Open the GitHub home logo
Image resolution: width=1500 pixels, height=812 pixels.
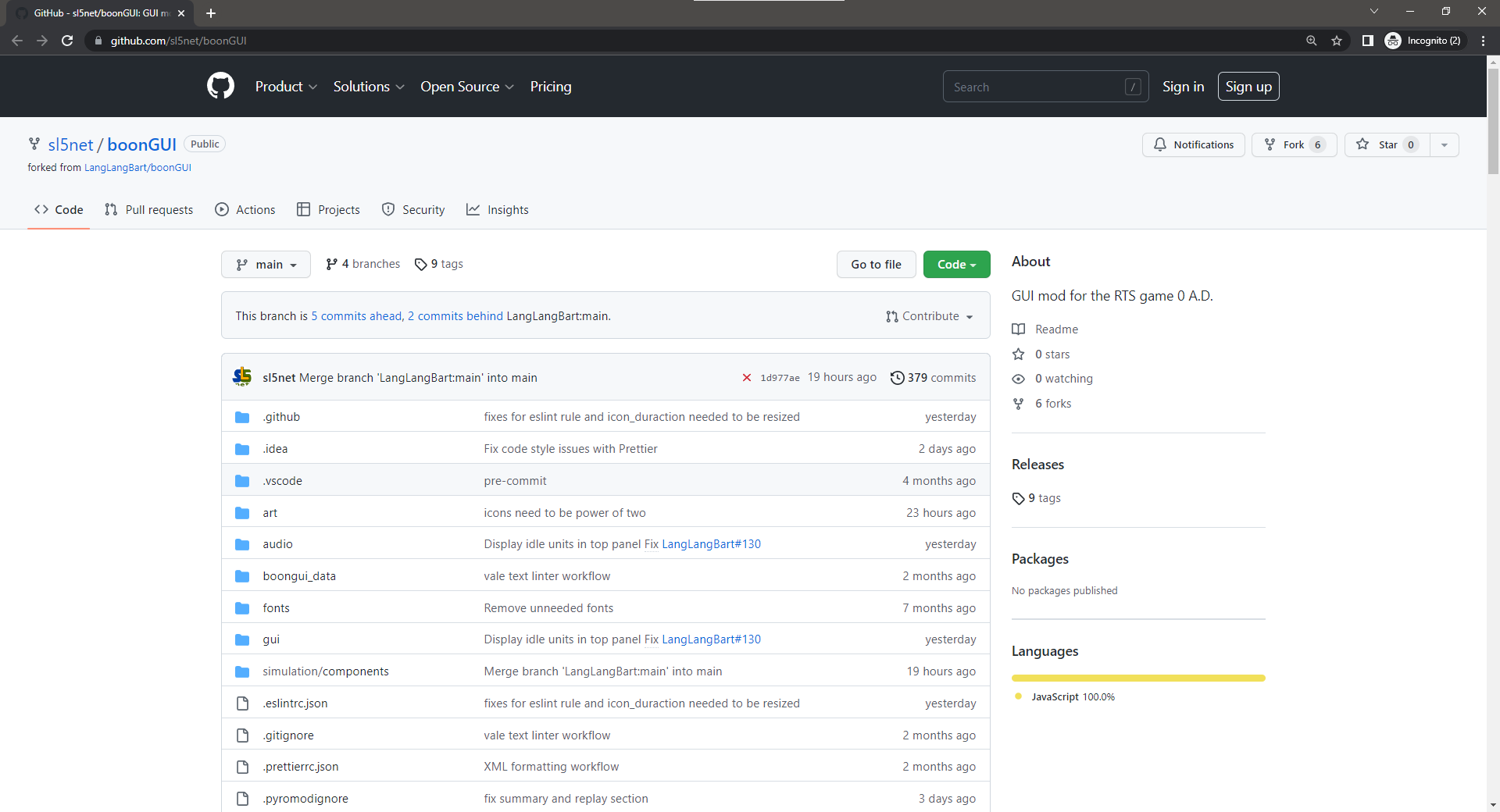[x=220, y=86]
